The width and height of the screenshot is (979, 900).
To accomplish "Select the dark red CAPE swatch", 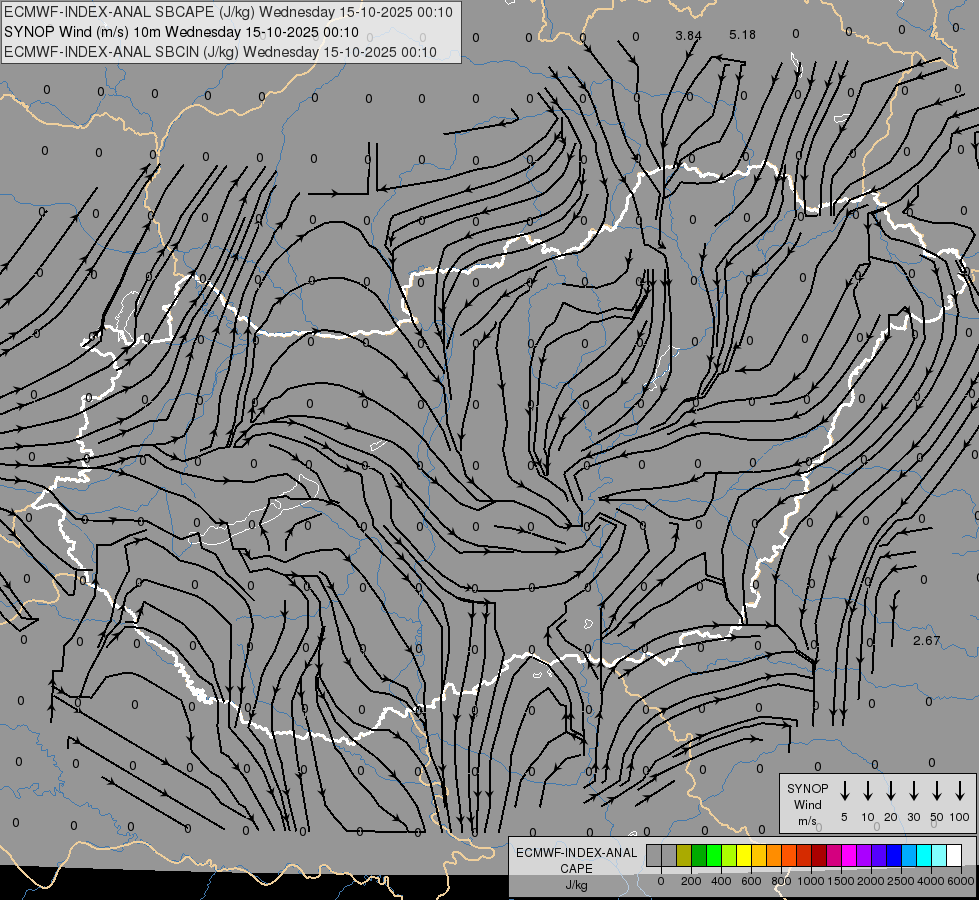I will coord(819,856).
